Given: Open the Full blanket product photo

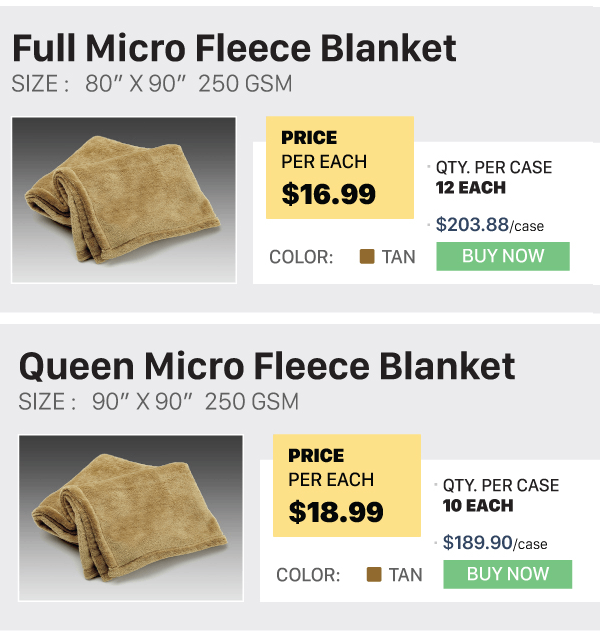Looking at the screenshot, I should (124, 200).
